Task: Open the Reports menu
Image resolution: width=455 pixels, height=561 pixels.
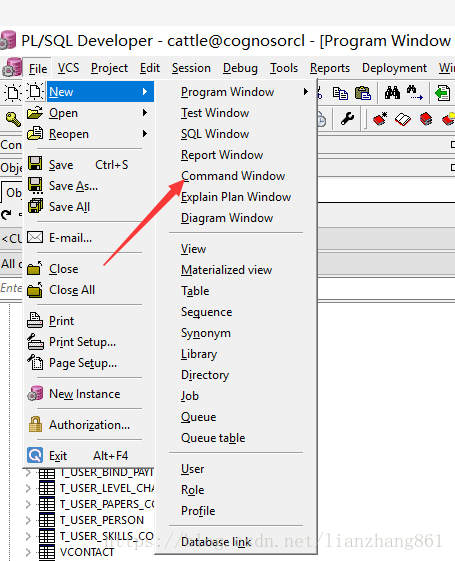Action: tap(330, 68)
